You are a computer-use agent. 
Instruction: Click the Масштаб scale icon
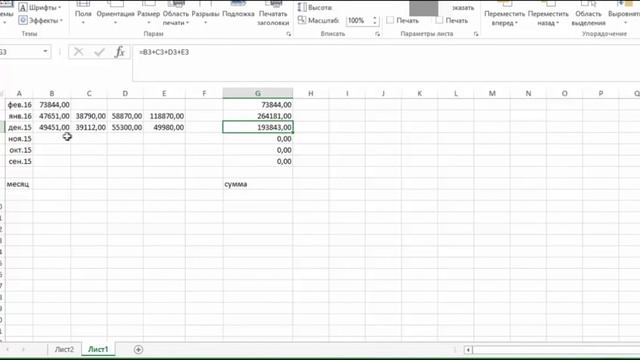302,20
